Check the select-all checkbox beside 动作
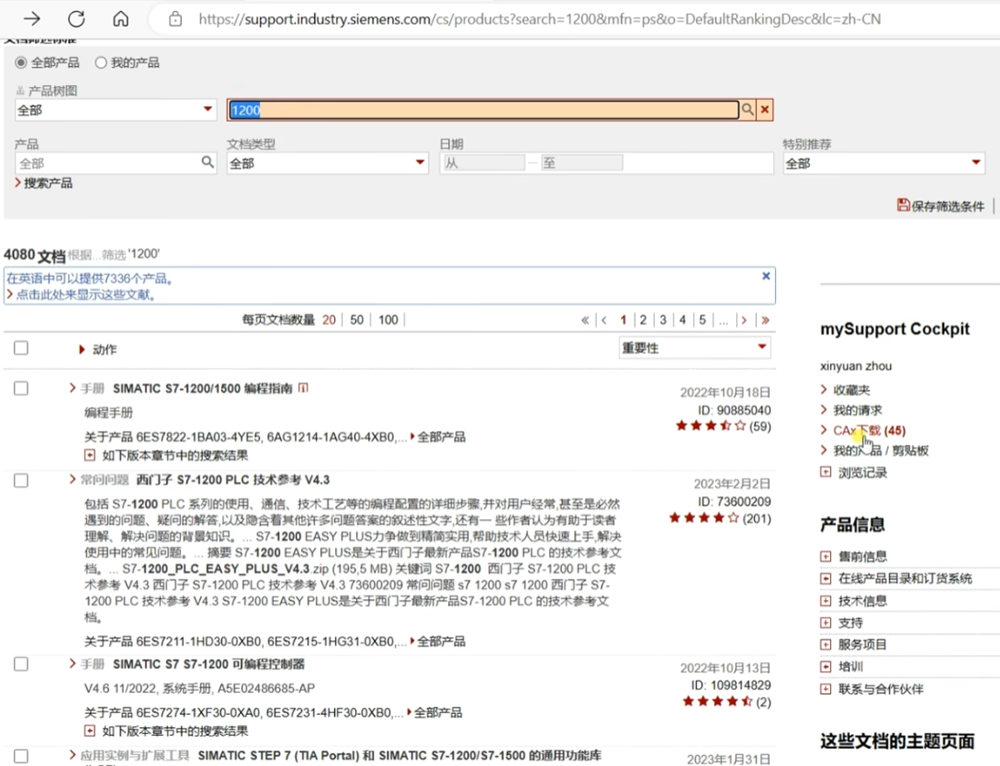 pos(21,348)
